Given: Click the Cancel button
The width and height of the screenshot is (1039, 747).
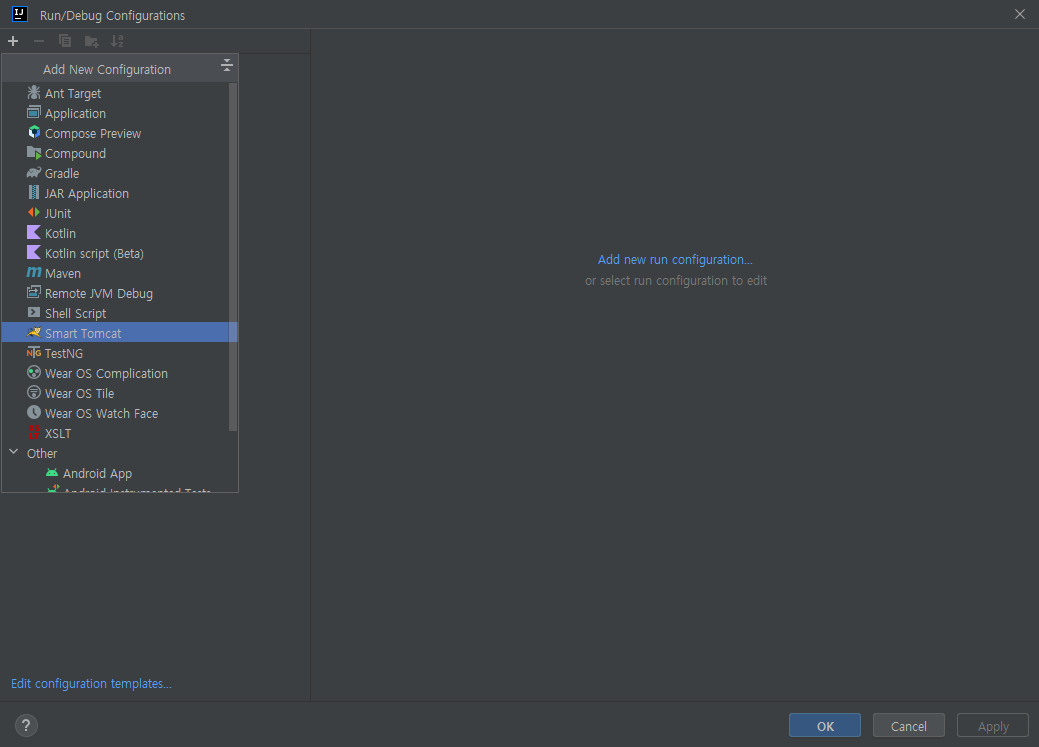Looking at the screenshot, I should pyautogui.click(x=908, y=726).
